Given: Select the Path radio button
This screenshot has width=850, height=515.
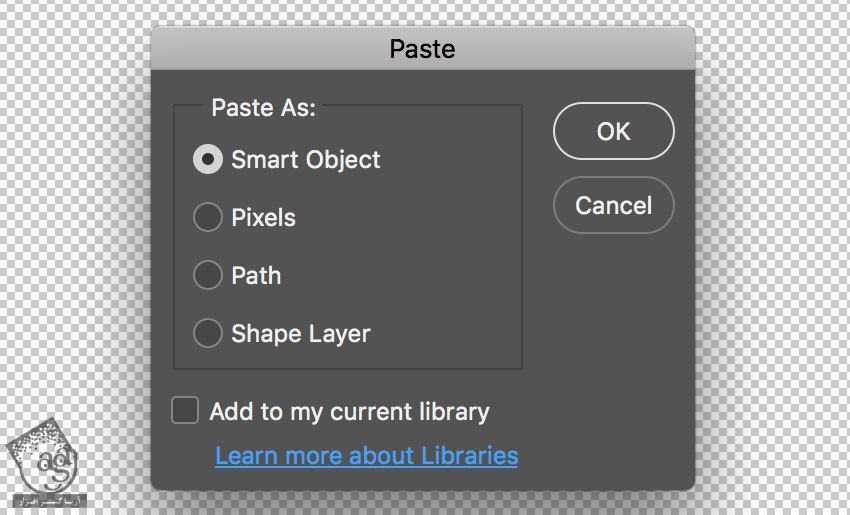Looking at the screenshot, I should pyautogui.click(x=208, y=275).
